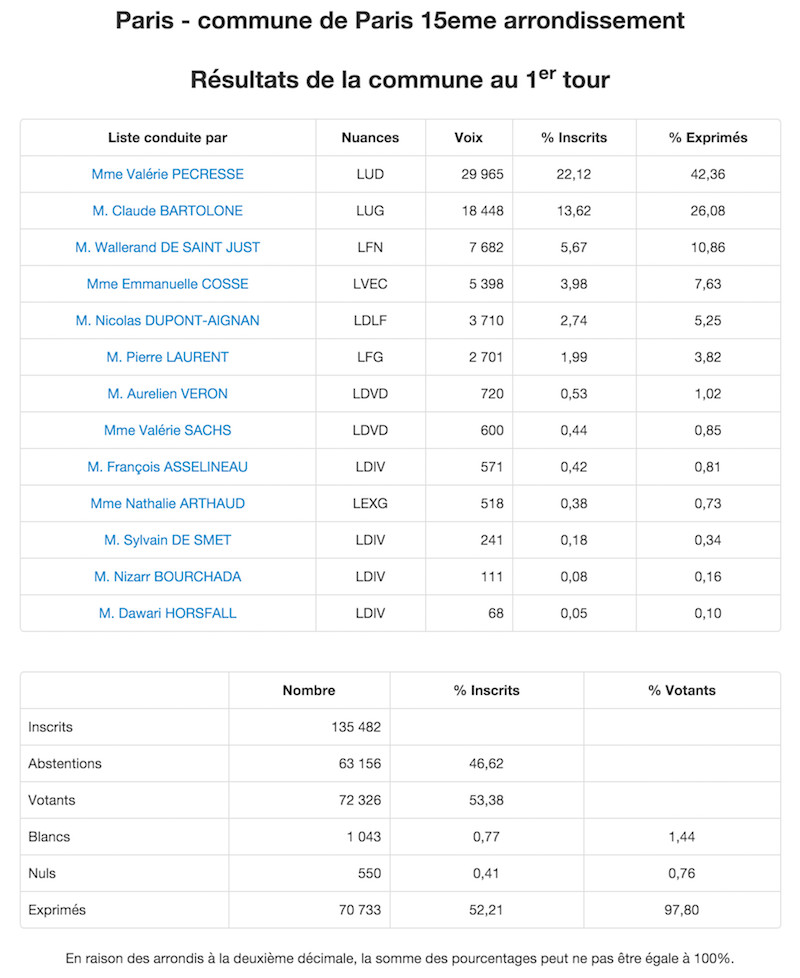Open M. Dawari HORSFALL link
The width and height of the screenshot is (800, 978).
pos(168,613)
